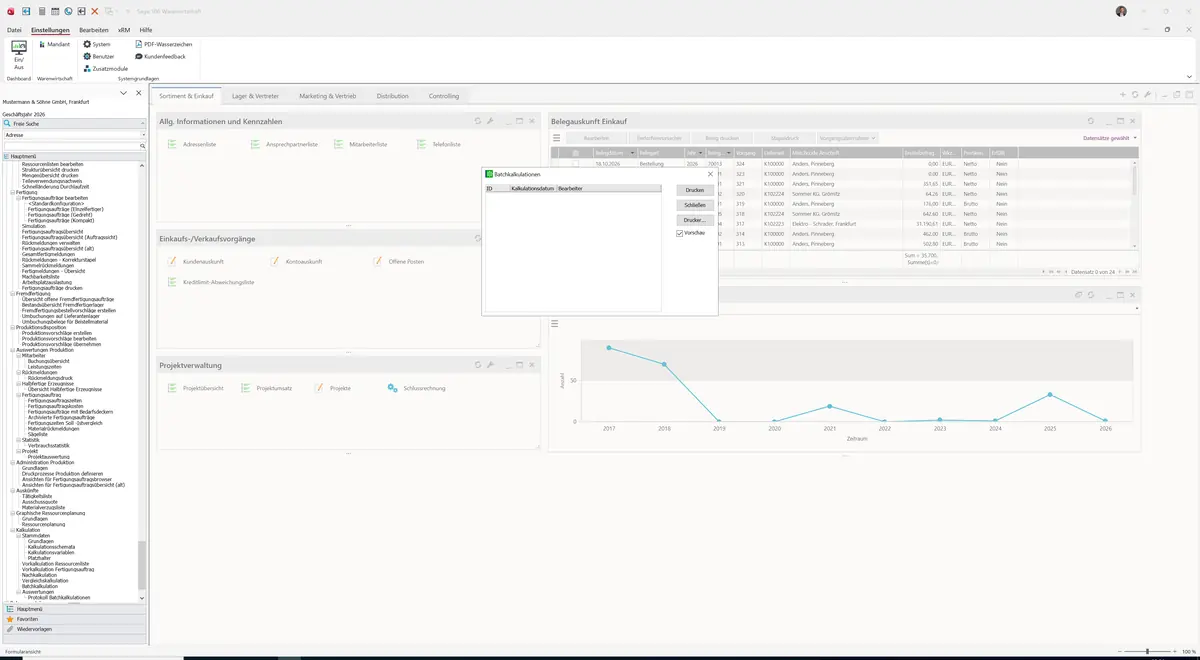Show Wiedervorlagen in the navigation pane
The image size is (1200, 660).
[74, 630]
